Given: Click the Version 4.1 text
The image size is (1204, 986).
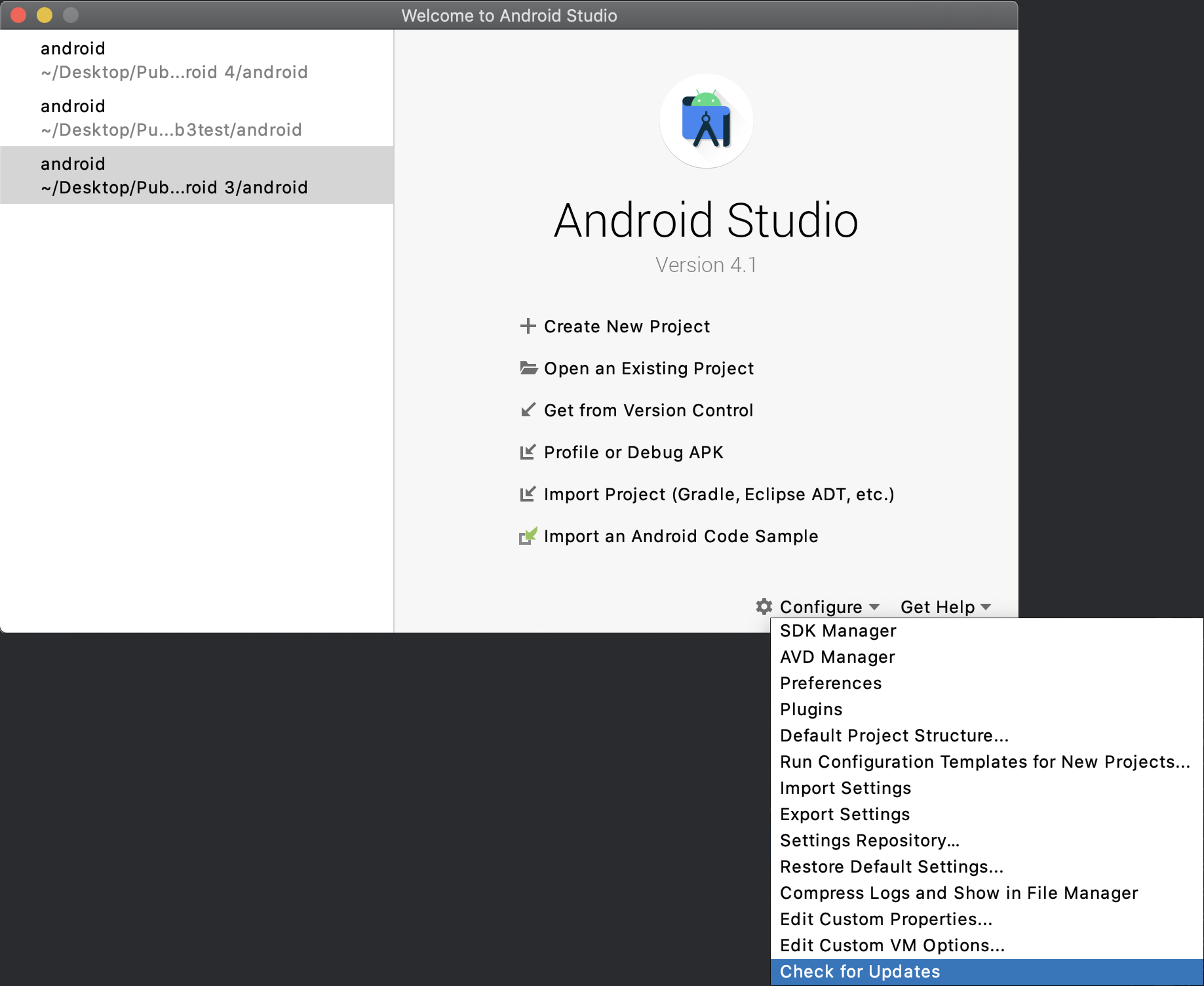Looking at the screenshot, I should [706, 265].
